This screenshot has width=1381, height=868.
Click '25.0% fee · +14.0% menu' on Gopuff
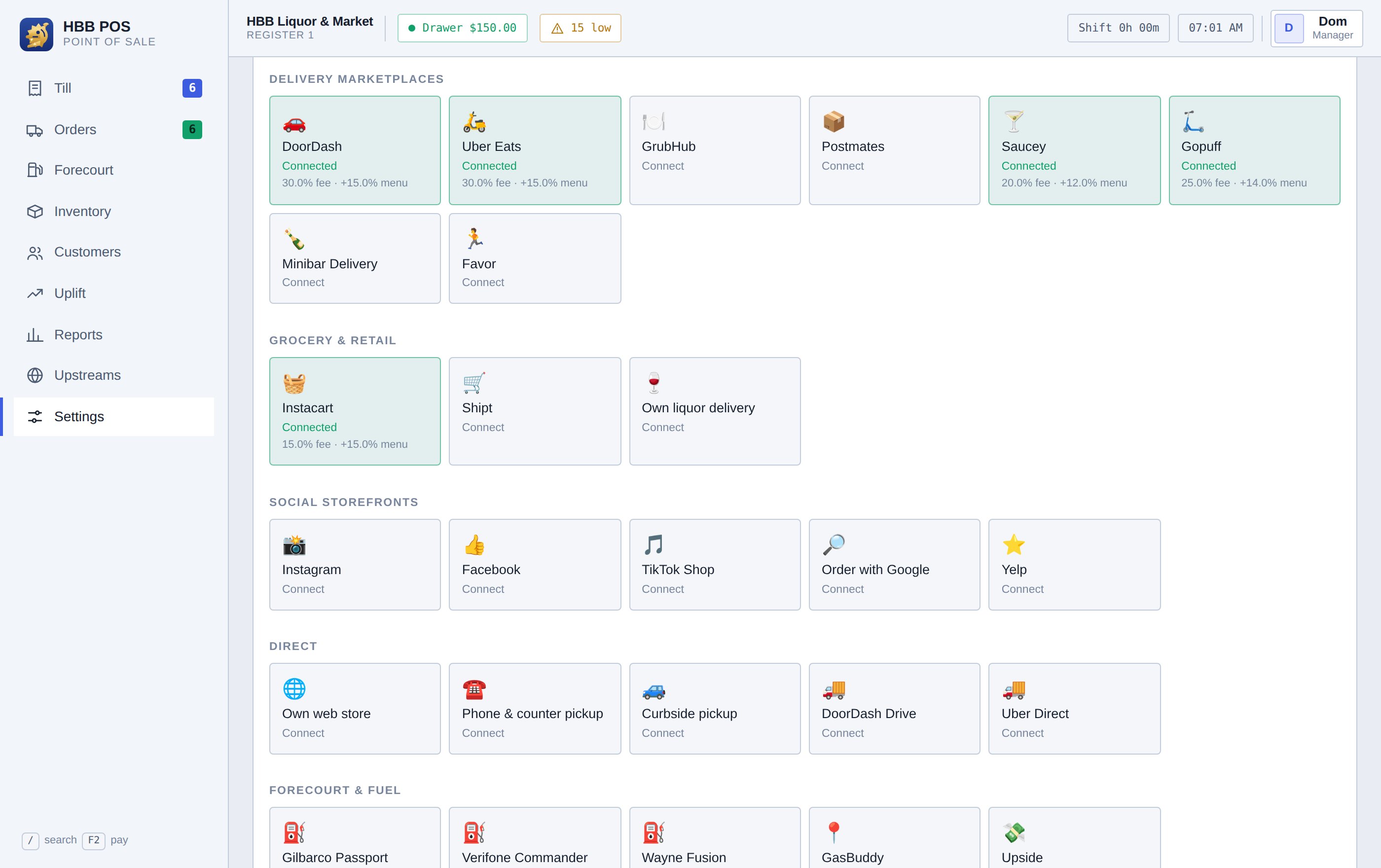(x=1243, y=183)
